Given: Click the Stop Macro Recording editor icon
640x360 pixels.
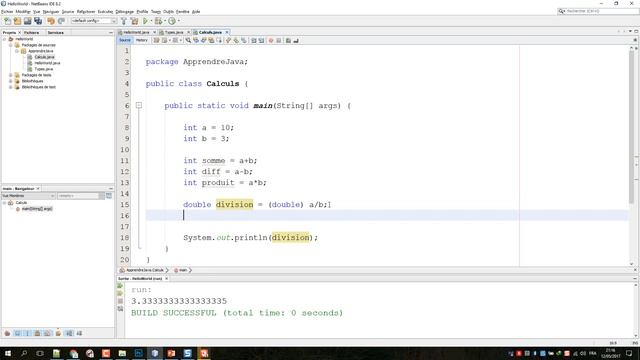Looking at the screenshot, I should [x=279, y=40].
